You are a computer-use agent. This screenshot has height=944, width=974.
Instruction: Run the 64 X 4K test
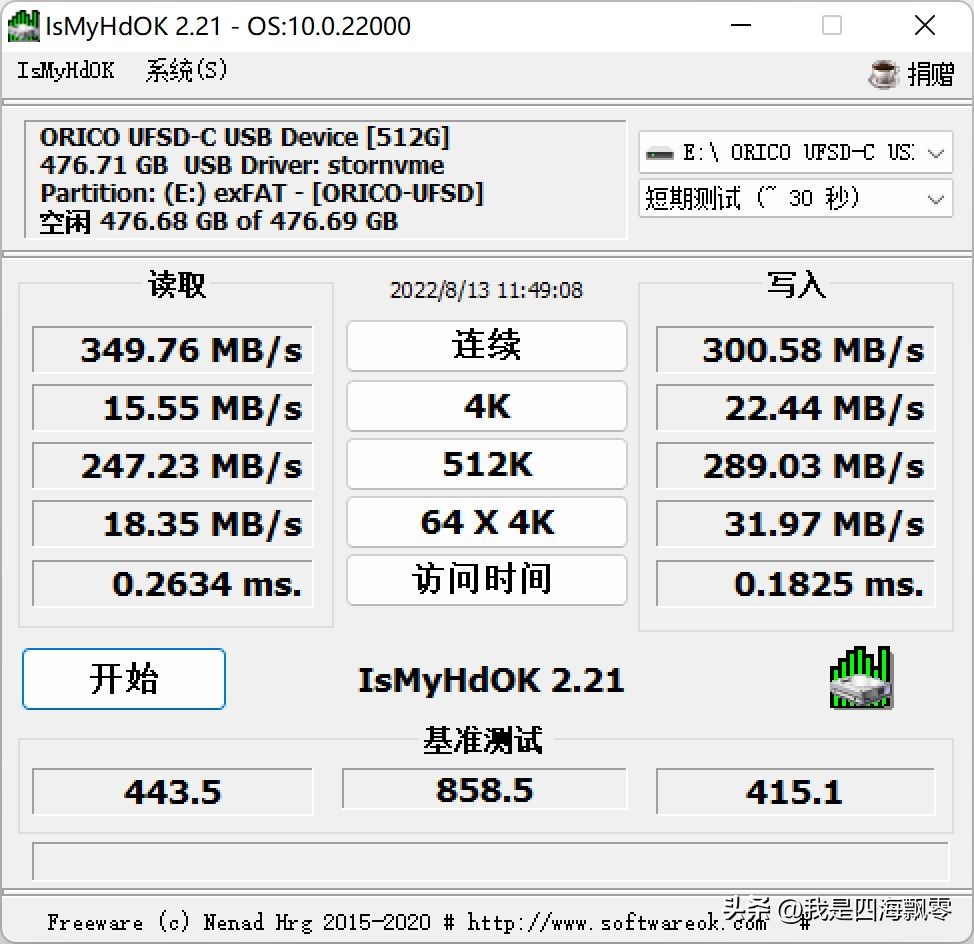coord(485,522)
